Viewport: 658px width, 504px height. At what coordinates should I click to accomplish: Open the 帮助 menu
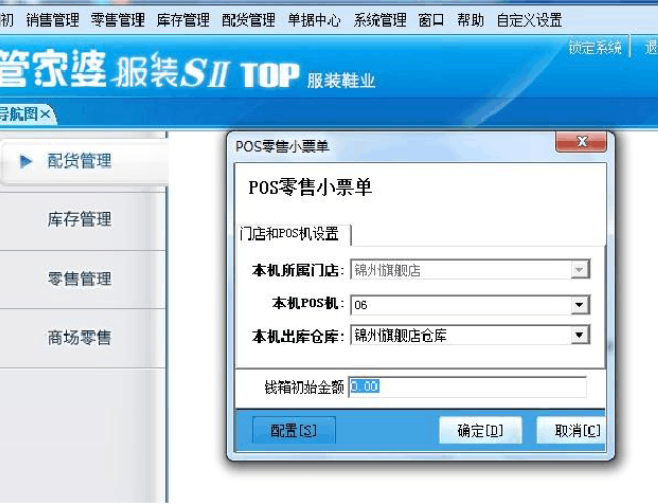(470, 20)
